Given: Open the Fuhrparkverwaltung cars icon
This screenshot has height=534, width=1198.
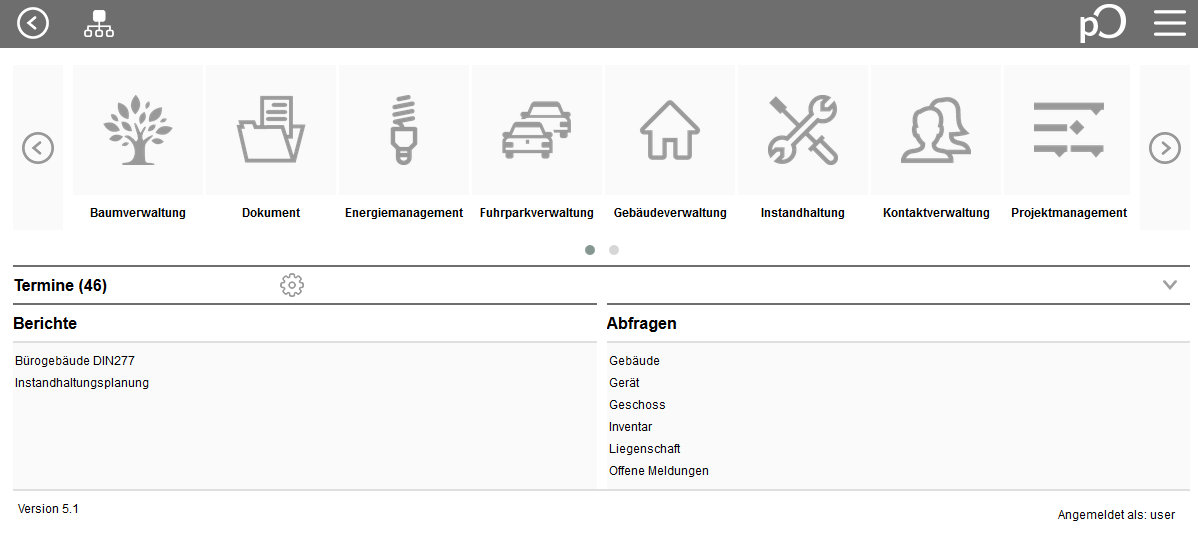Looking at the screenshot, I should click(x=537, y=129).
